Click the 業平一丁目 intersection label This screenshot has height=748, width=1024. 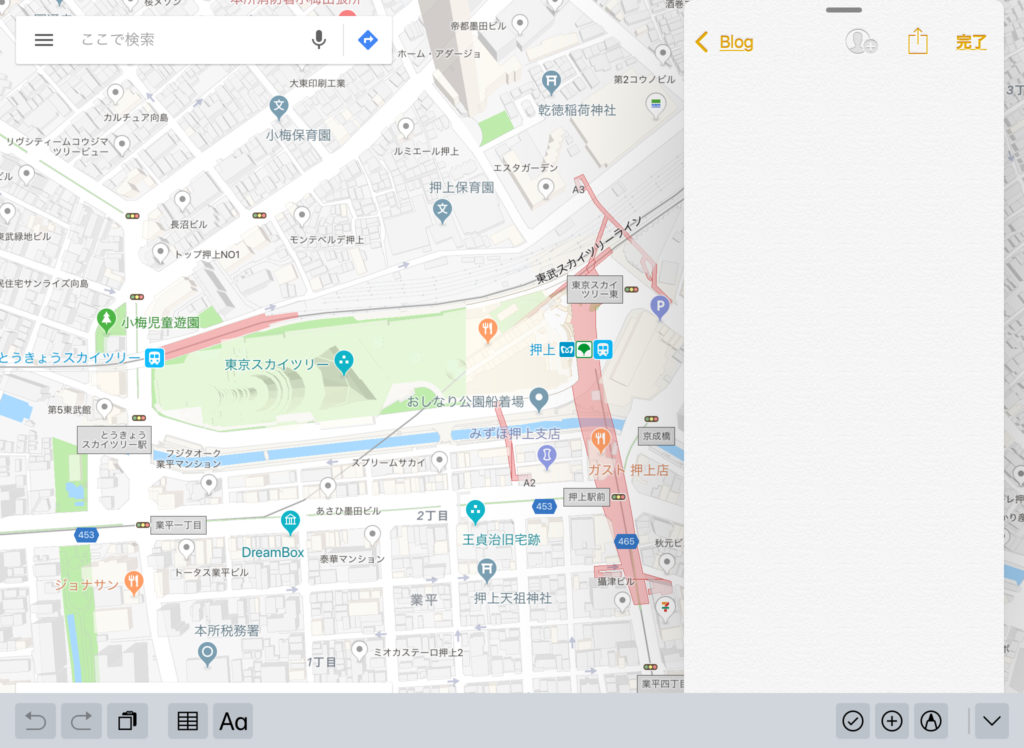[x=178, y=525]
